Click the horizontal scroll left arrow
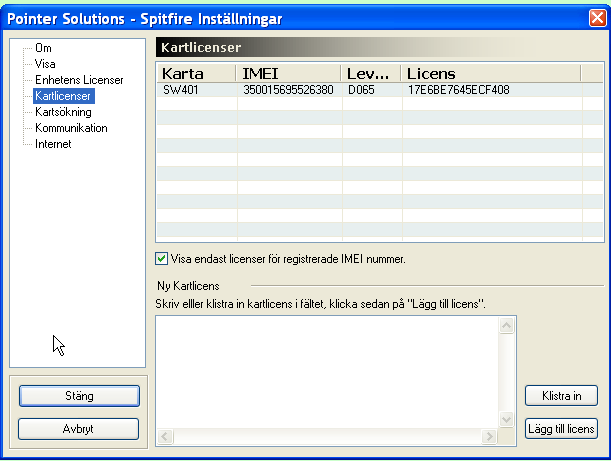The height and width of the screenshot is (461, 611). [x=165, y=436]
